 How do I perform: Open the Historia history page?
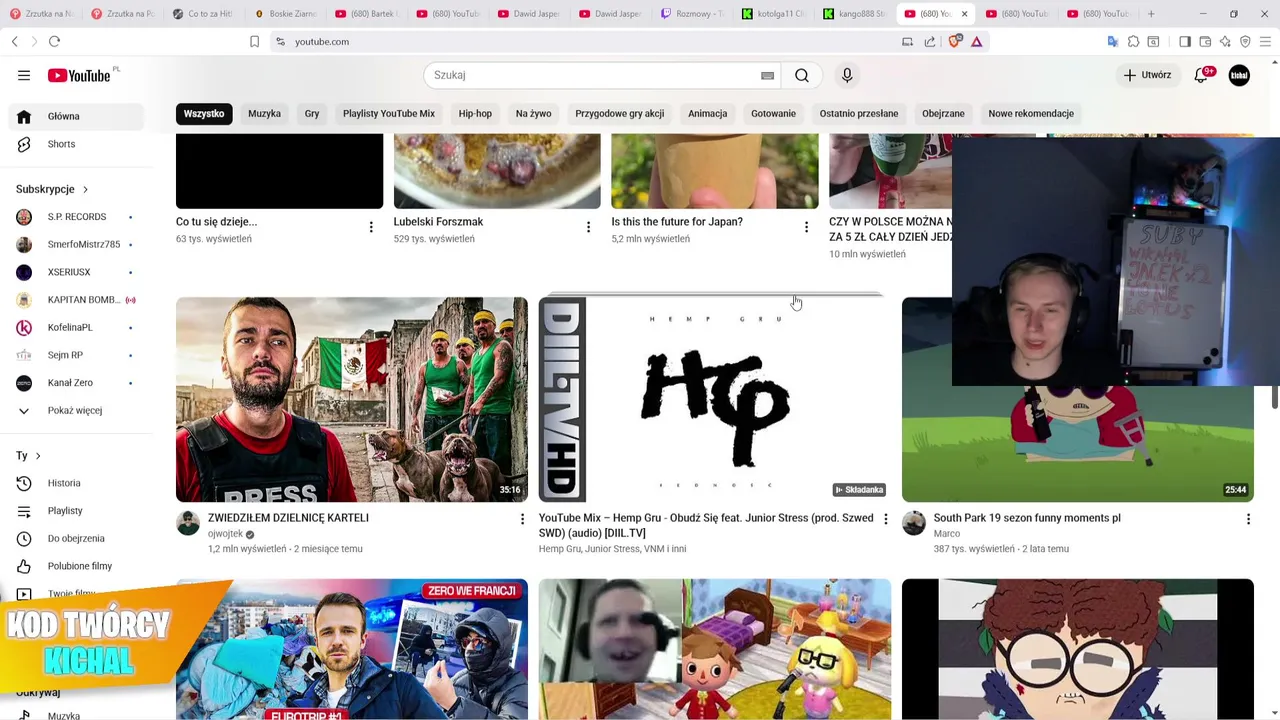pos(76,483)
